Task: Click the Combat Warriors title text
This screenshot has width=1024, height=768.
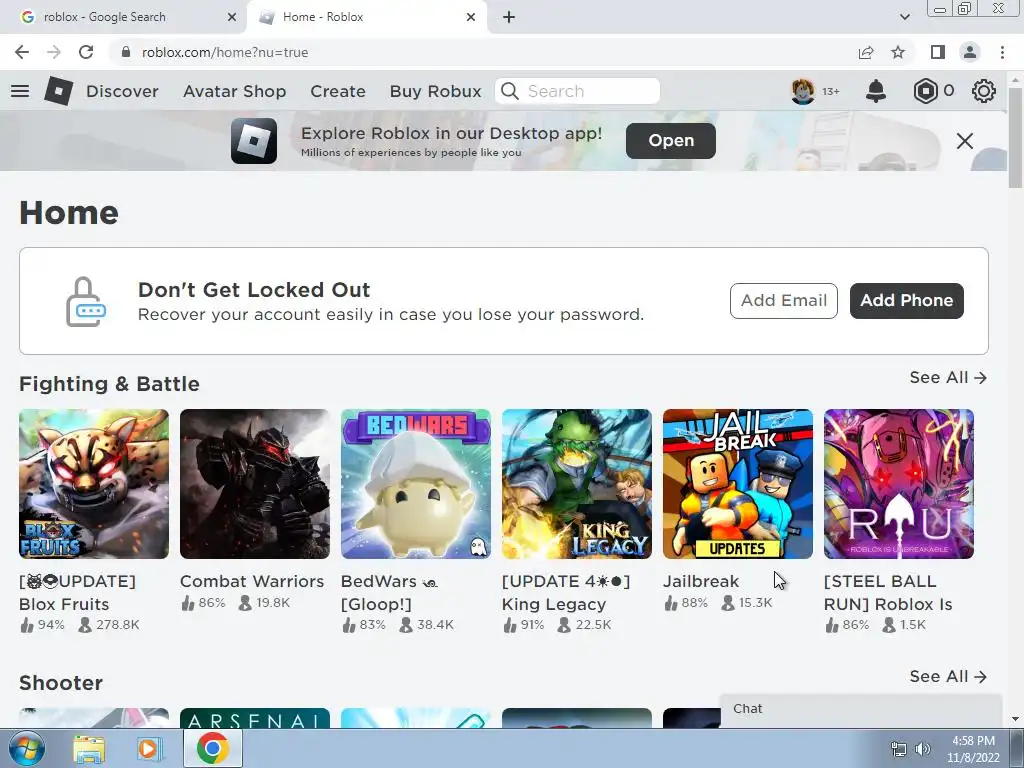Action: point(252,581)
